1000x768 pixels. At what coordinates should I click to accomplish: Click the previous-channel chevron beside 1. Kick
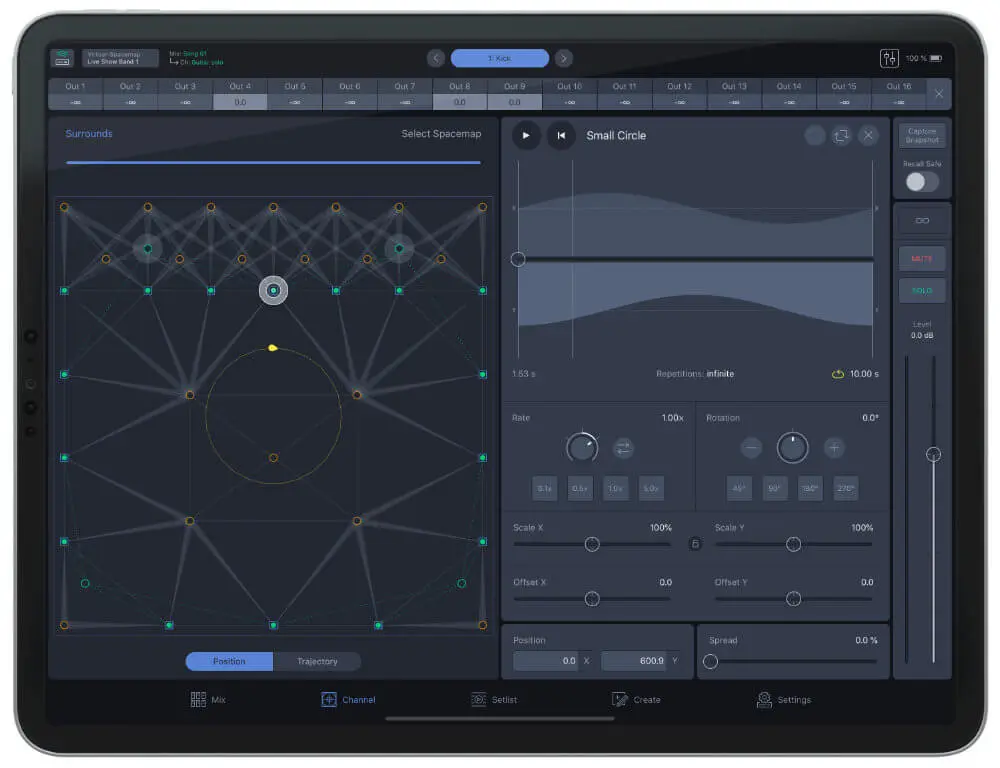(x=435, y=57)
